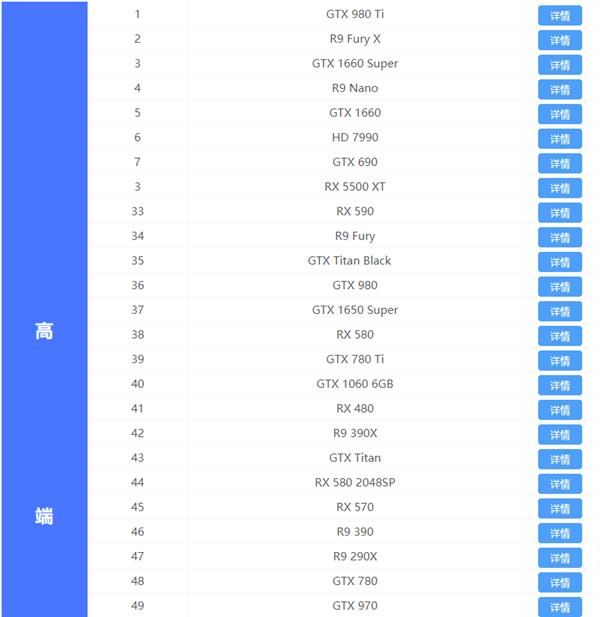Select rank number 45 for RX 570
The width and height of the screenshot is (600, 617).
pyautogui.click(x=137, y=507)
